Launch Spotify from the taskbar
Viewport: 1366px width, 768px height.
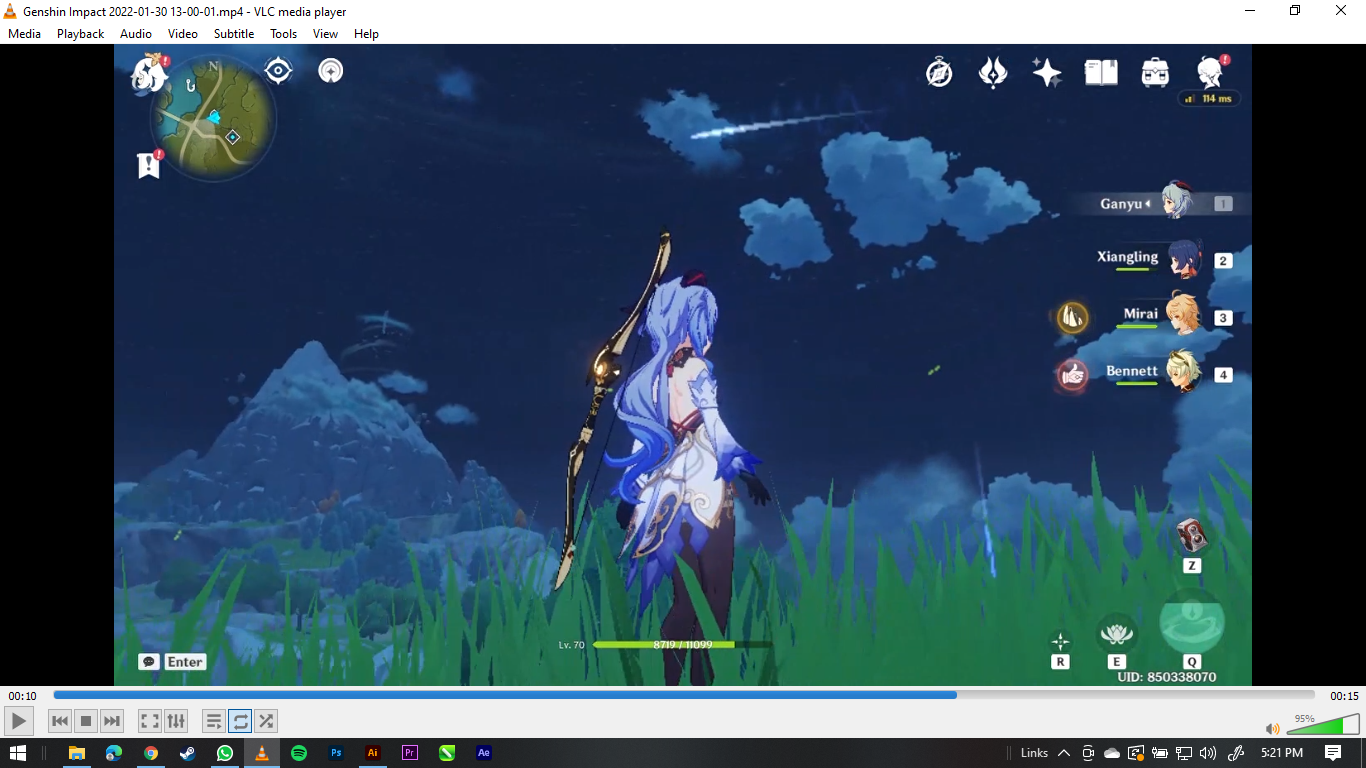[299, 753]
